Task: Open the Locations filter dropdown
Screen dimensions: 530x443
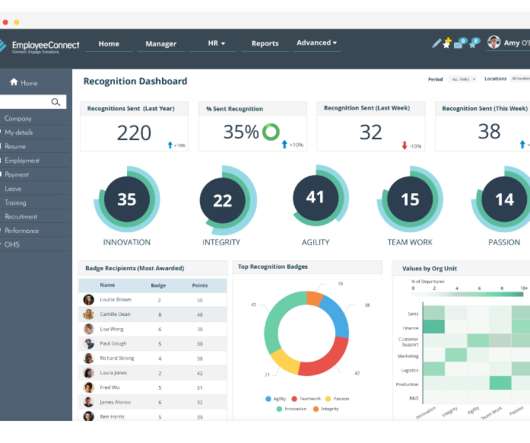Action: (520, 79)
